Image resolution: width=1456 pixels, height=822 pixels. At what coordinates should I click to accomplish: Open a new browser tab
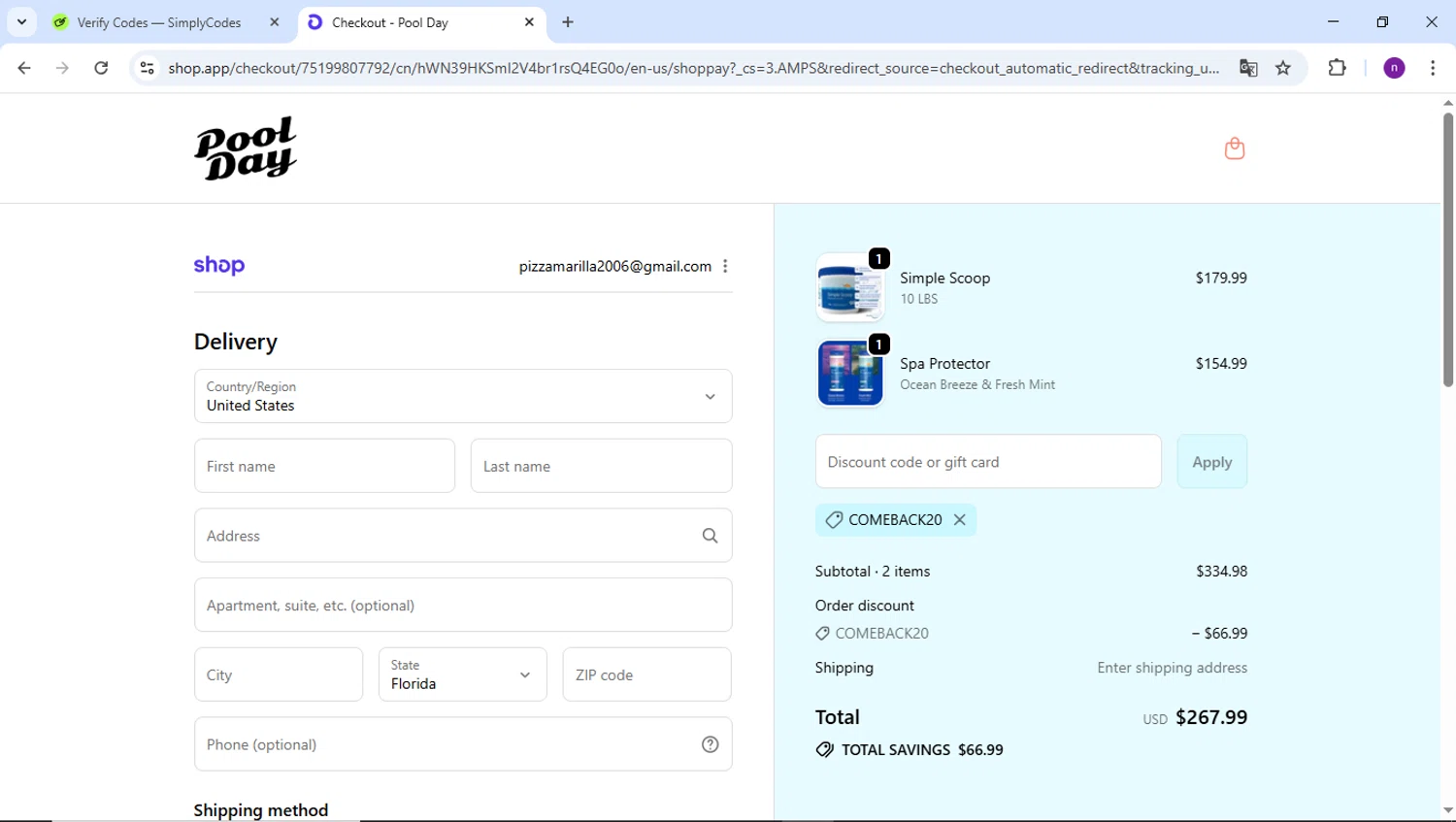[568, 22]
